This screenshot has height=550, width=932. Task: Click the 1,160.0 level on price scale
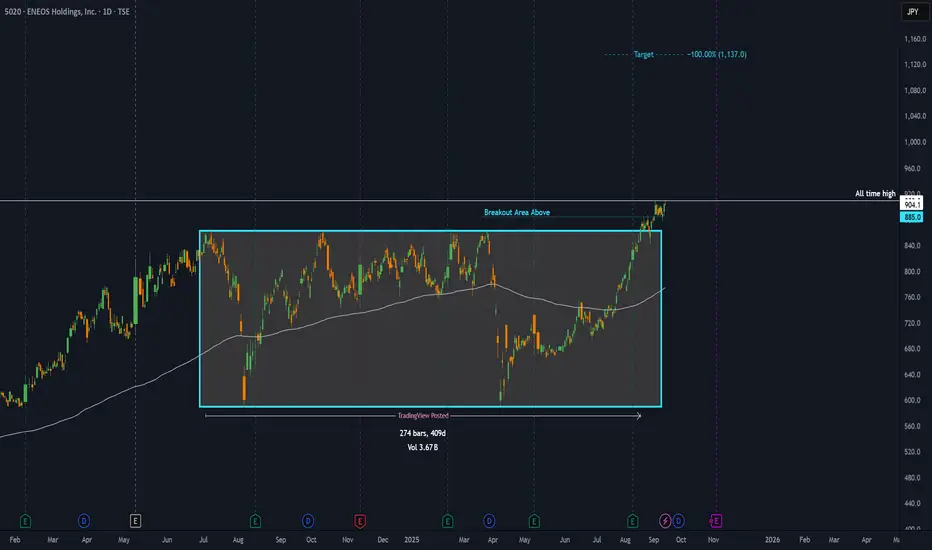pyautogui.click(x=912, y=39)
